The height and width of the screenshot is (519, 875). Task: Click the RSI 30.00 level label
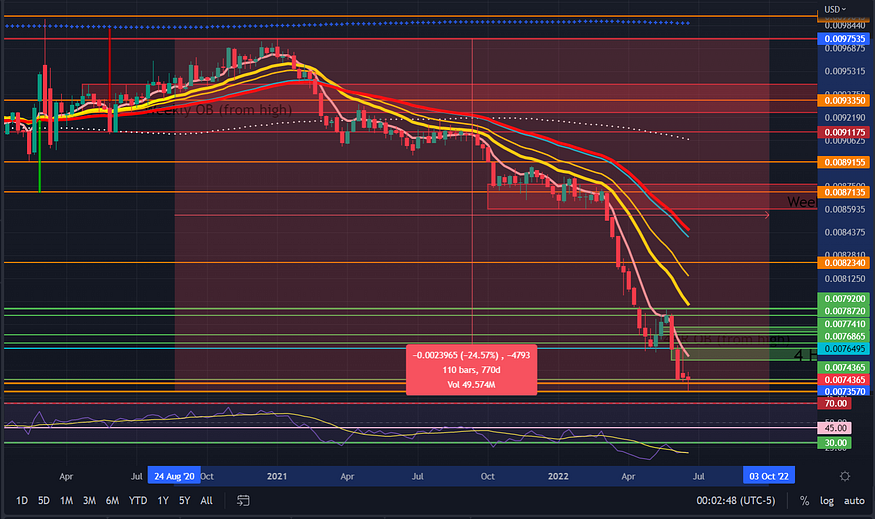[x=834, y=443]
